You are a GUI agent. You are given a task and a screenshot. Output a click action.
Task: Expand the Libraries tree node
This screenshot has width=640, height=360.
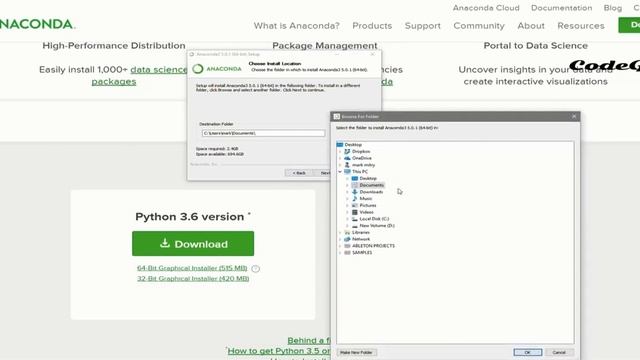point(340,232)
